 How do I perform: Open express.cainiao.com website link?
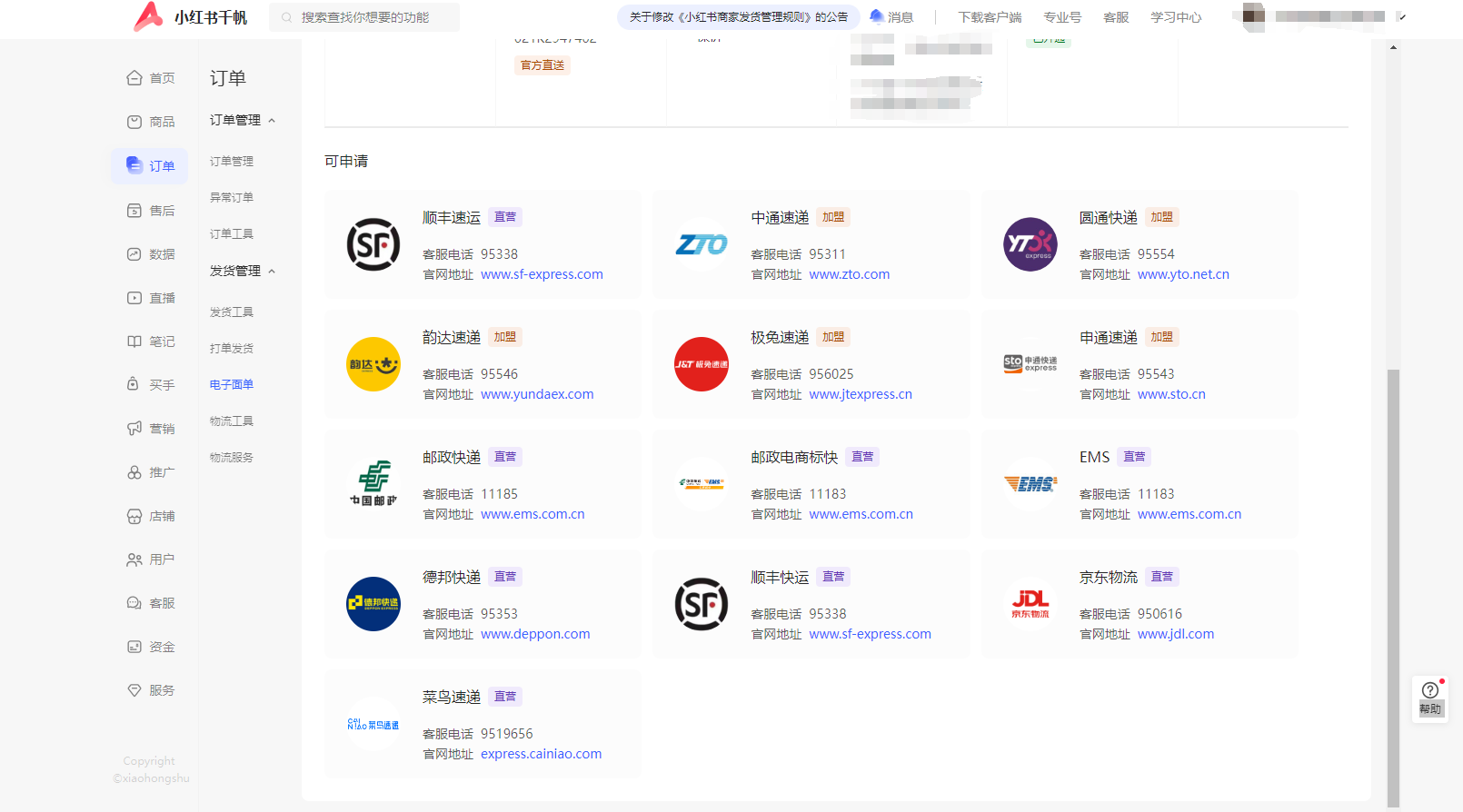[542, 754]
